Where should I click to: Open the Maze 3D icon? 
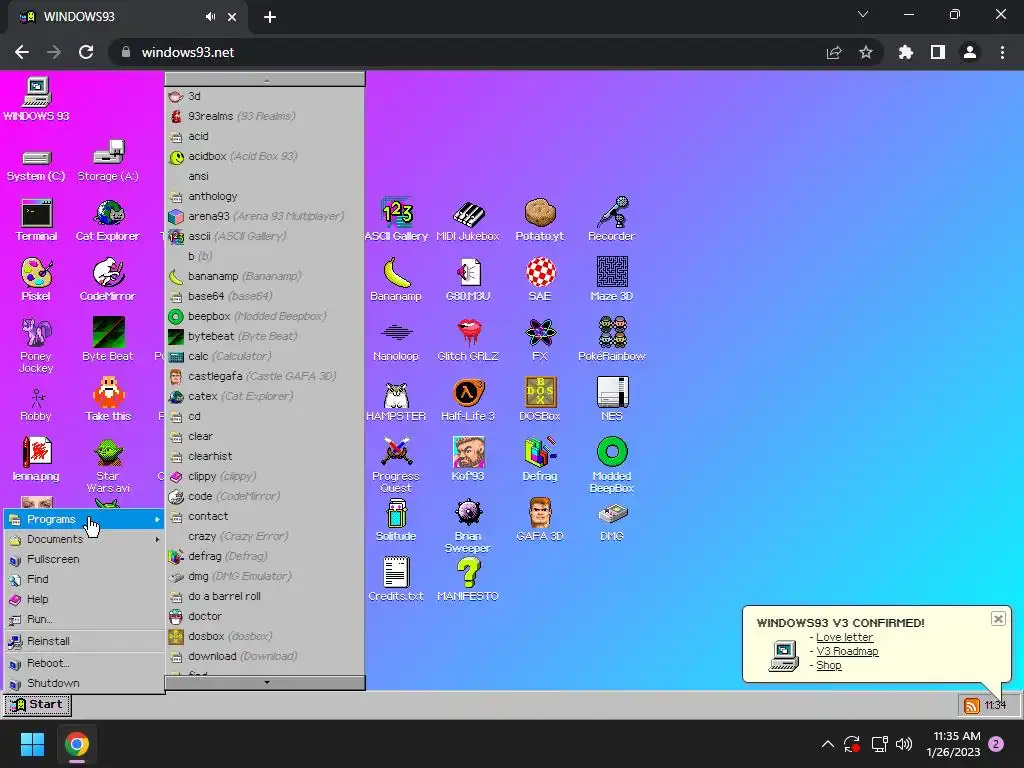[612, 280]
